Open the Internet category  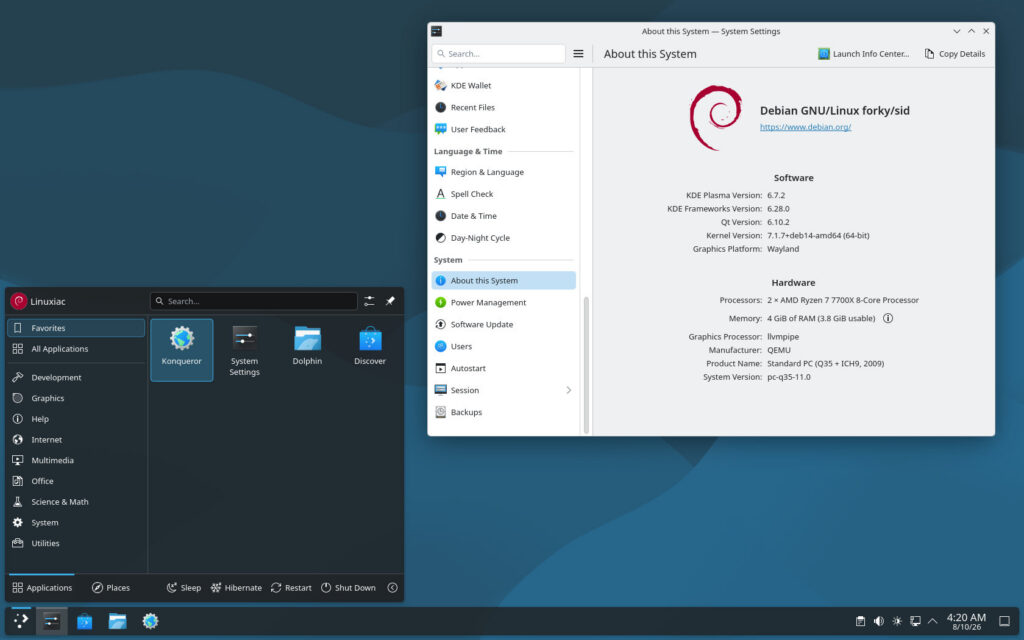click(x=76, y=440)
